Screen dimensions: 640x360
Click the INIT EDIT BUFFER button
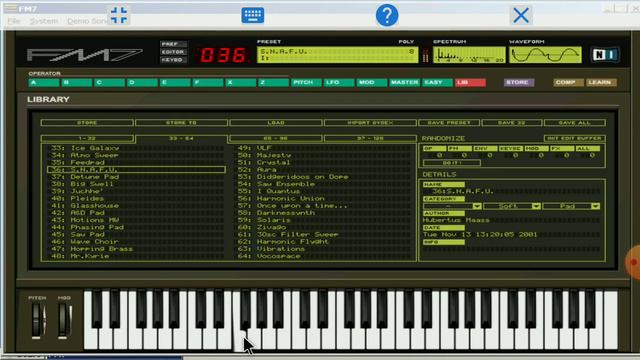(575, 138)
